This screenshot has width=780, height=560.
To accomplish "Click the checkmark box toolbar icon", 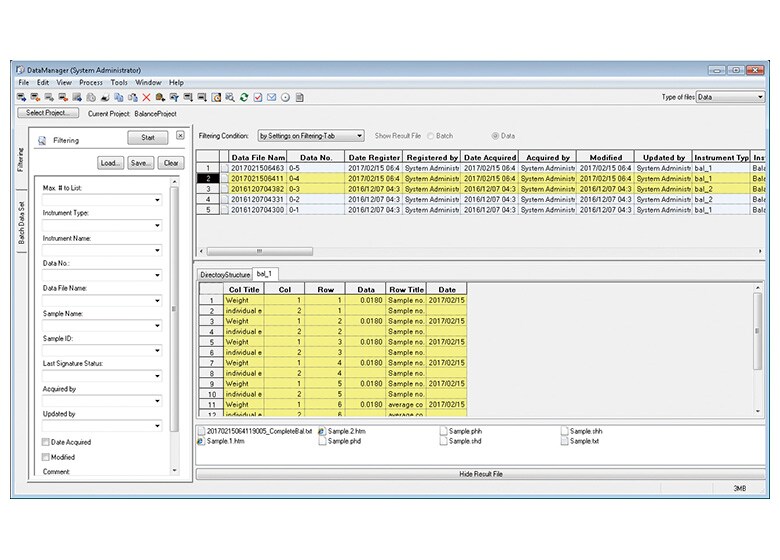I will tap(257, 97).
